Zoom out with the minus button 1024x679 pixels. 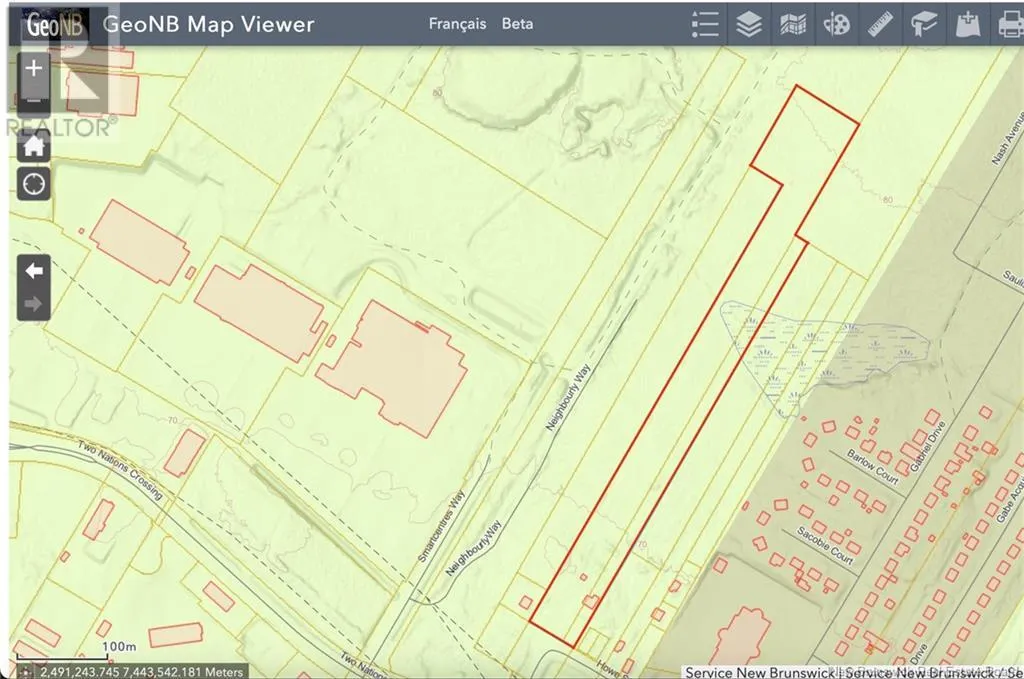(x=34, y=101)
